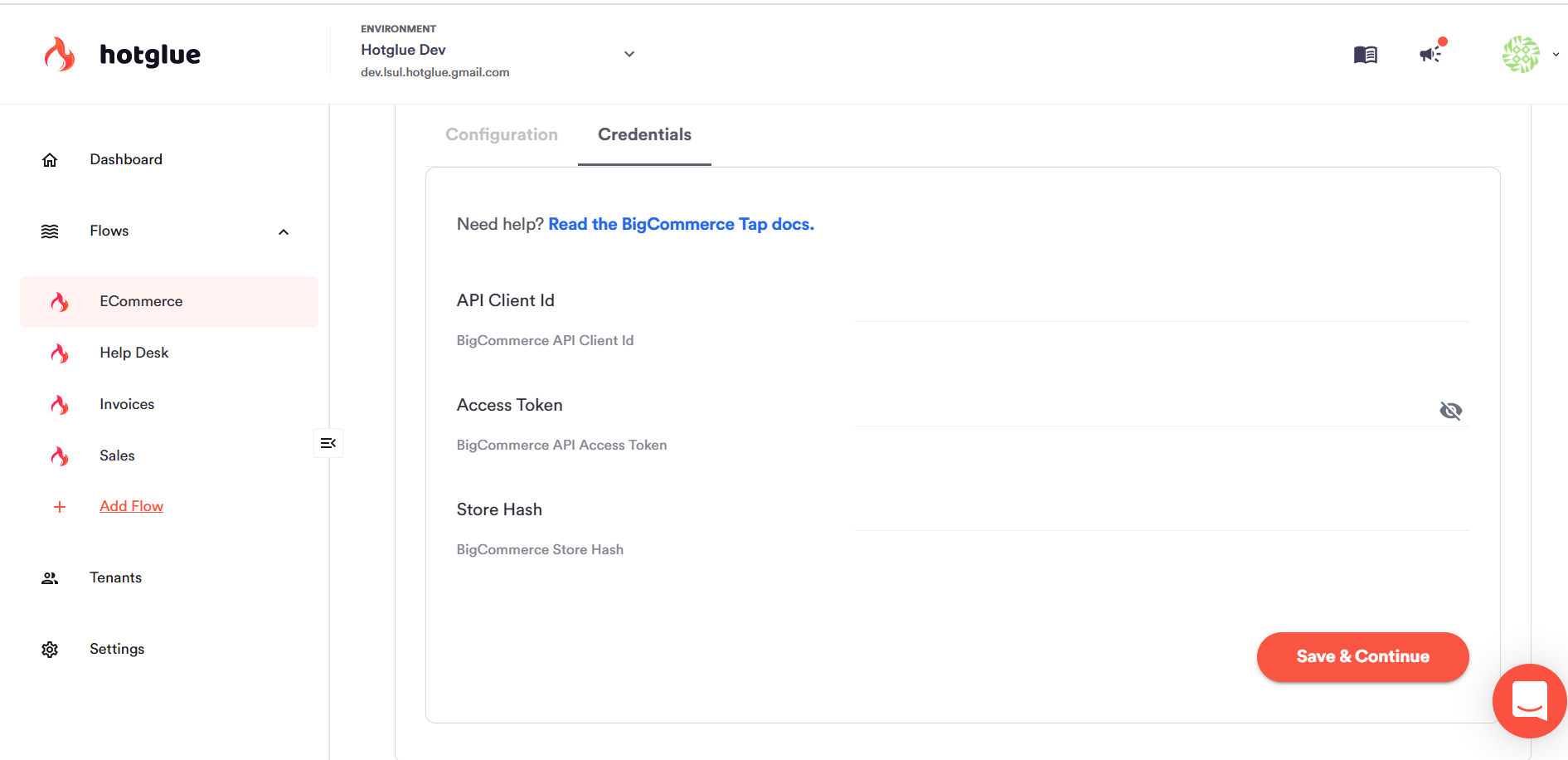Click the Invoices flame icon
1568x760 pixels.
pos(60,405)
